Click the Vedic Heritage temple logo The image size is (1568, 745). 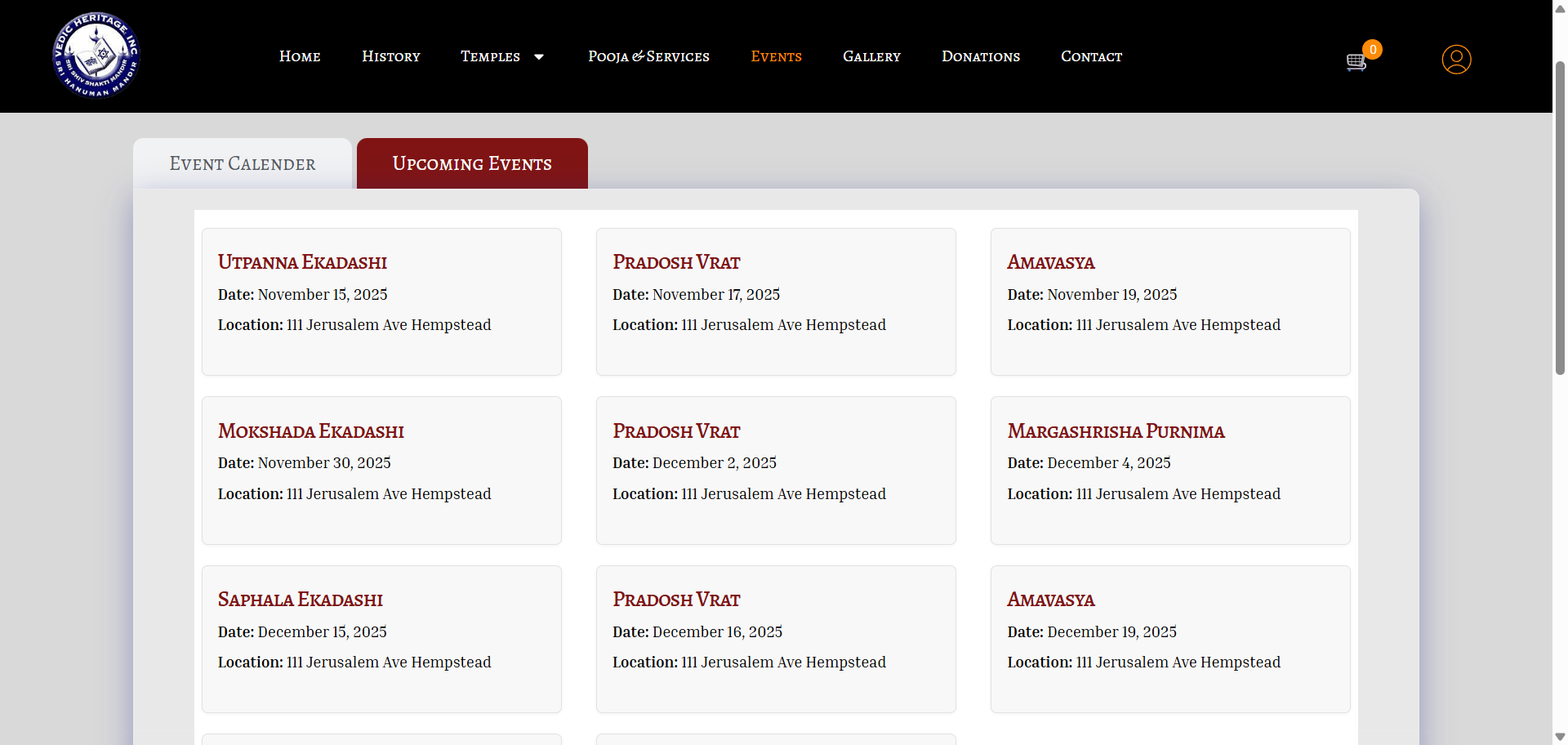(96, 56)
